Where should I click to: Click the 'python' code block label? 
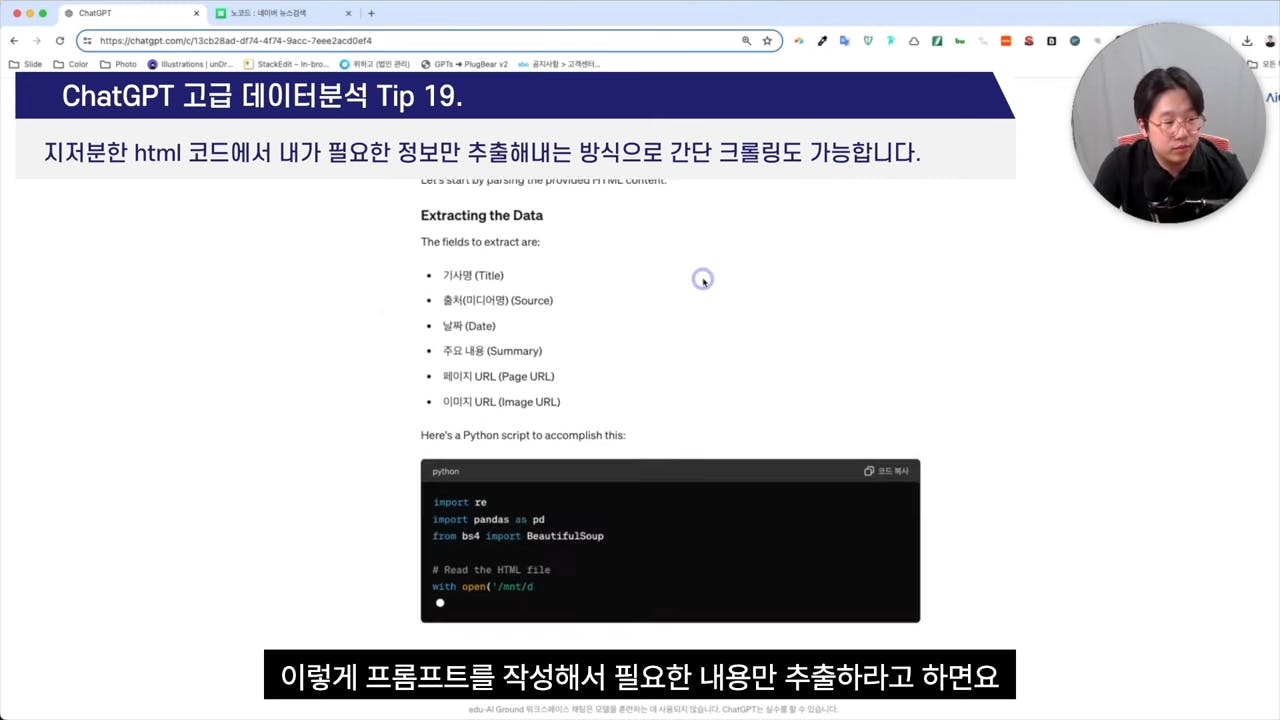(446, 471)
